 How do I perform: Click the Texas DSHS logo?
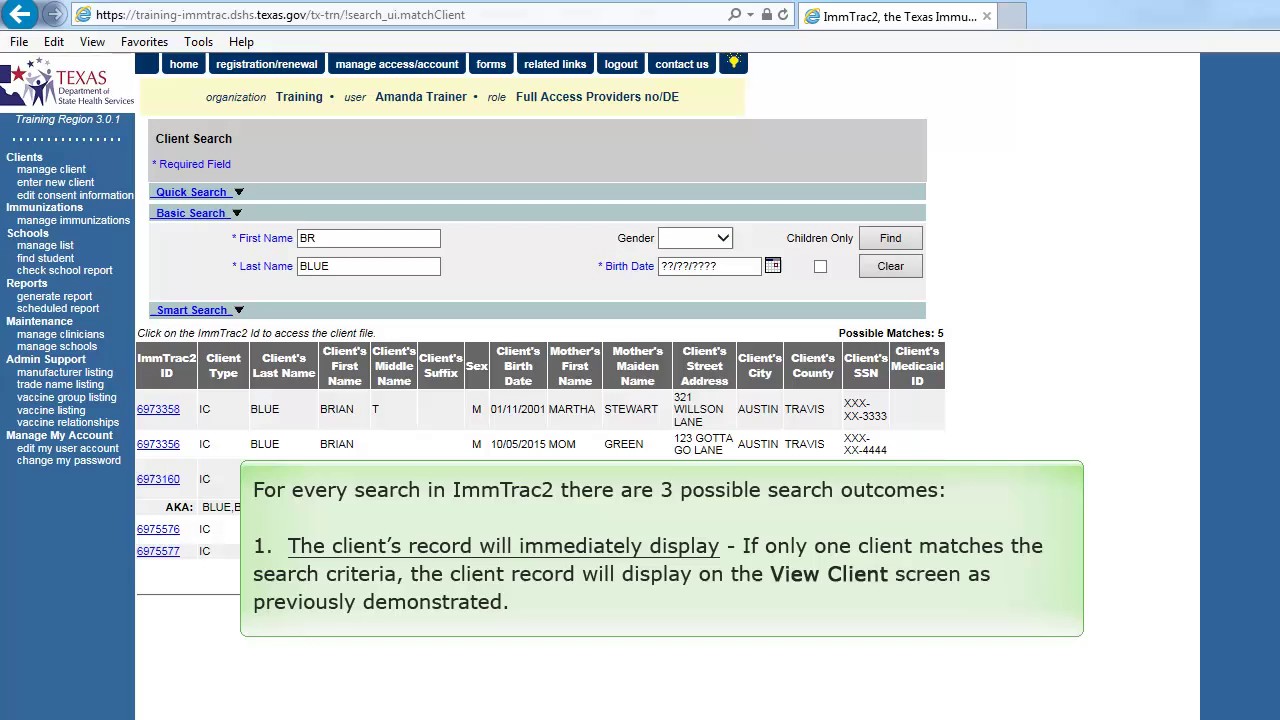(x=67, y=82)
